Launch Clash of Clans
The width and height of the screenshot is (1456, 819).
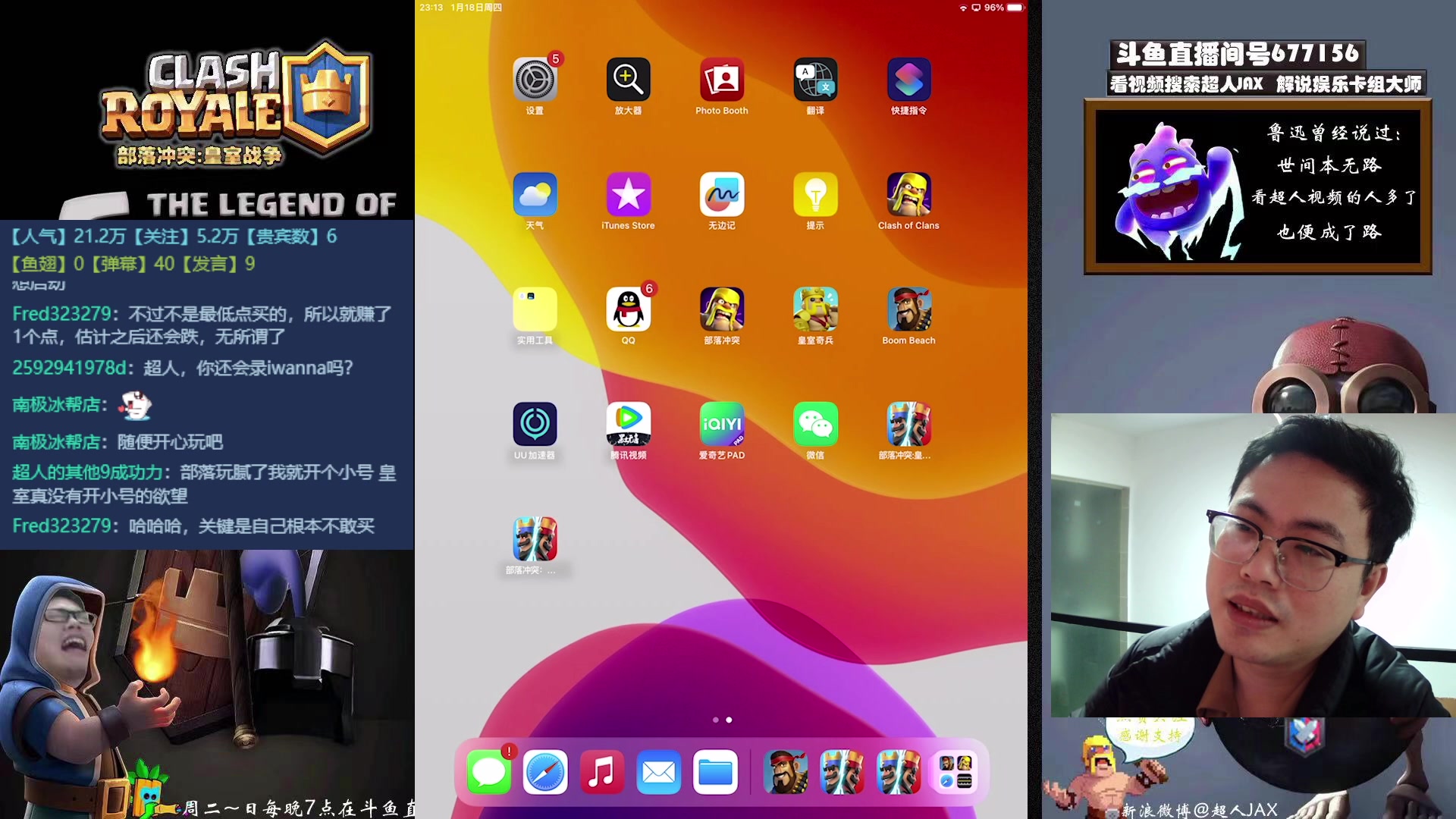pyautogui.click(x=908, y=195)
